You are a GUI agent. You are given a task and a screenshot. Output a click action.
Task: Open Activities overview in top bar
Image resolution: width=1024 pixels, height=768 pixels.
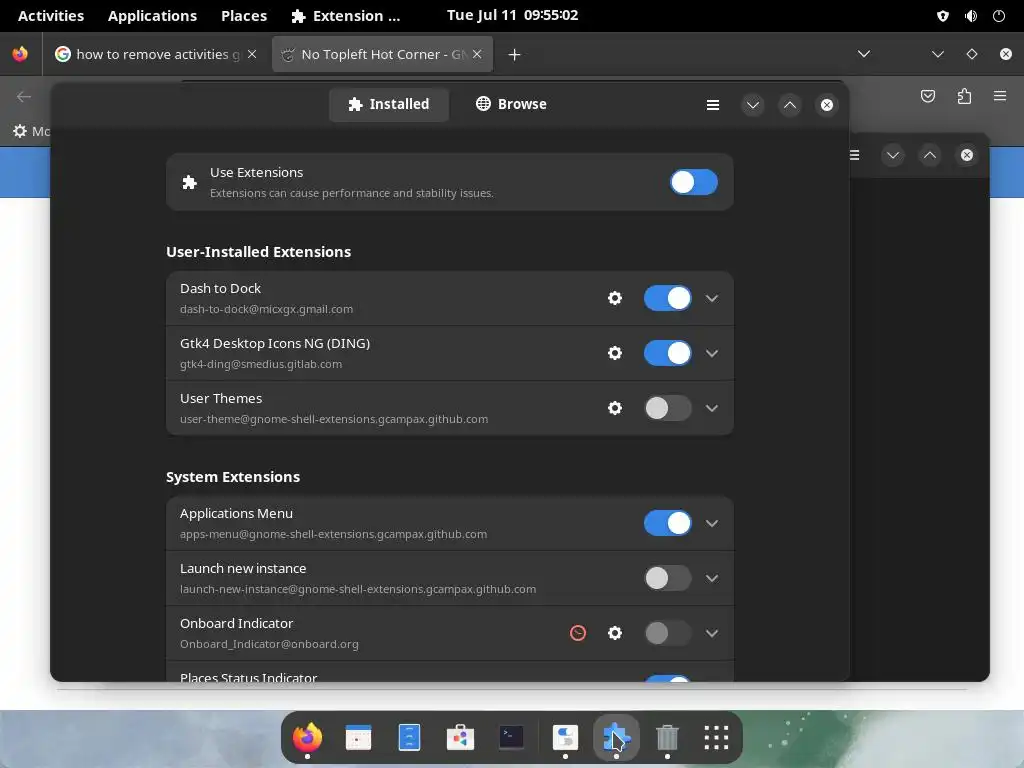pos(51,16)
